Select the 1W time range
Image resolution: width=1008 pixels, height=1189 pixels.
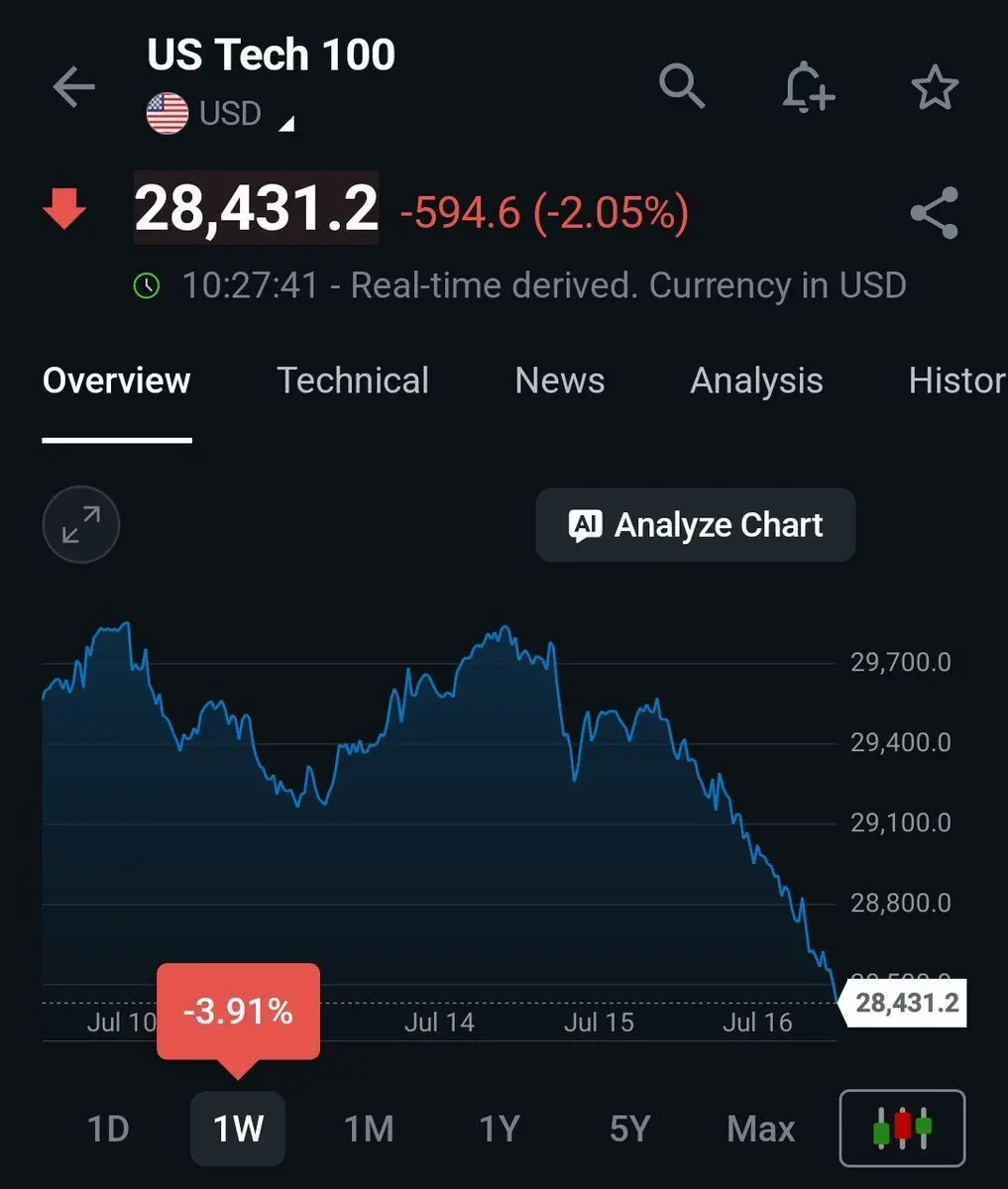click(x=238, y=1129)
